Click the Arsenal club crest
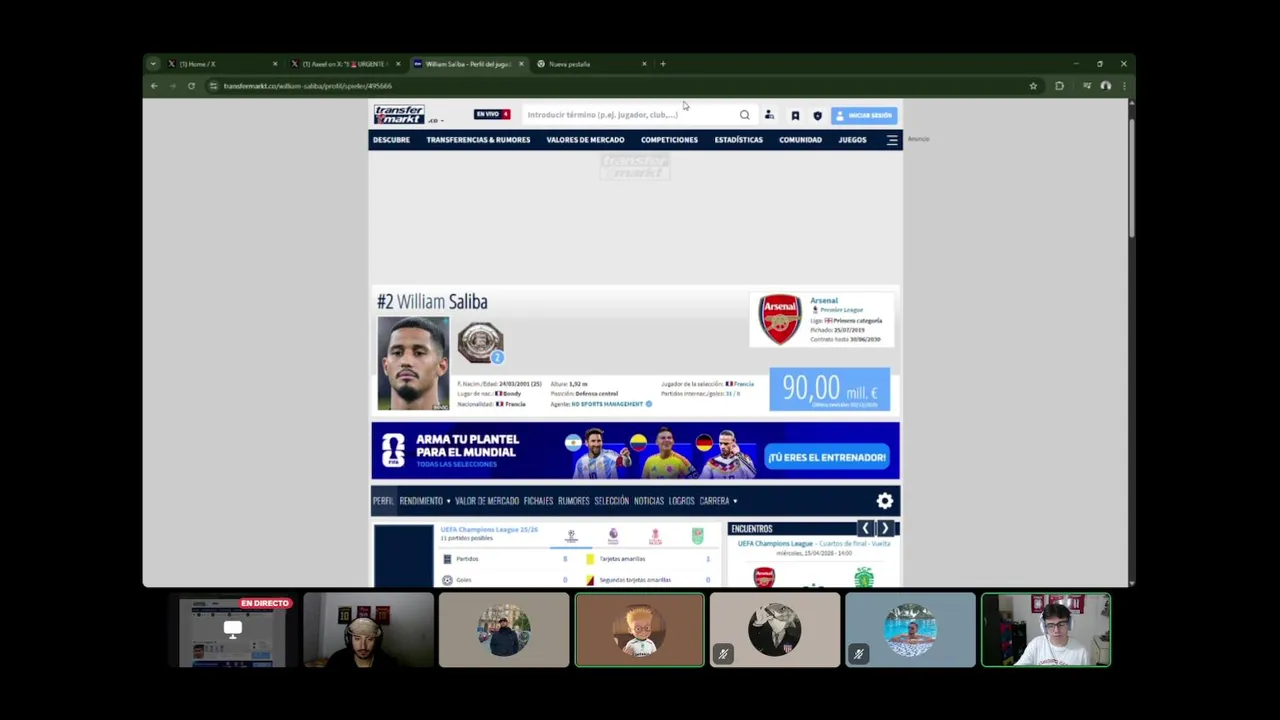This screenshot has height=720, width=1280. 779,319
